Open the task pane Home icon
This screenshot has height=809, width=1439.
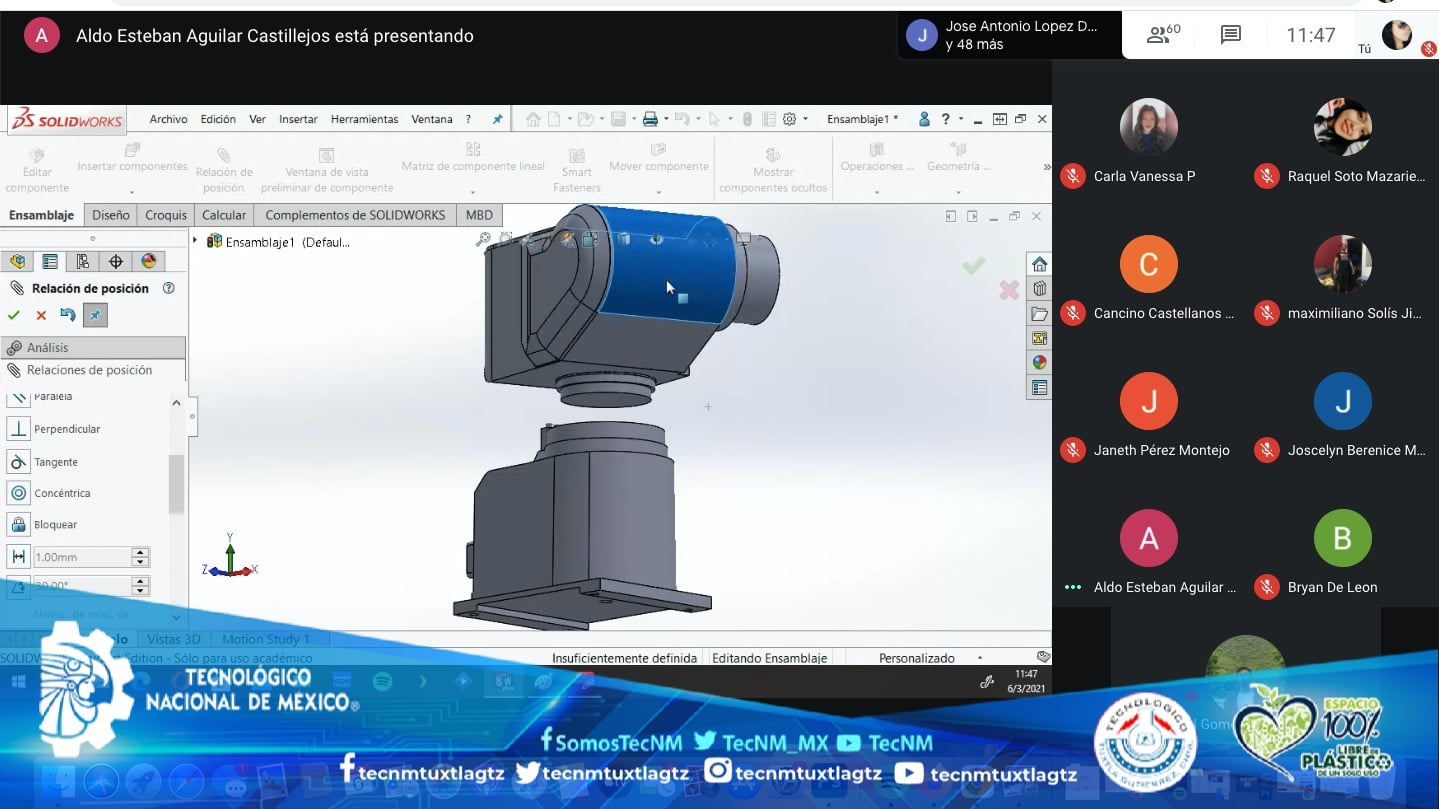pos(1040,265)
